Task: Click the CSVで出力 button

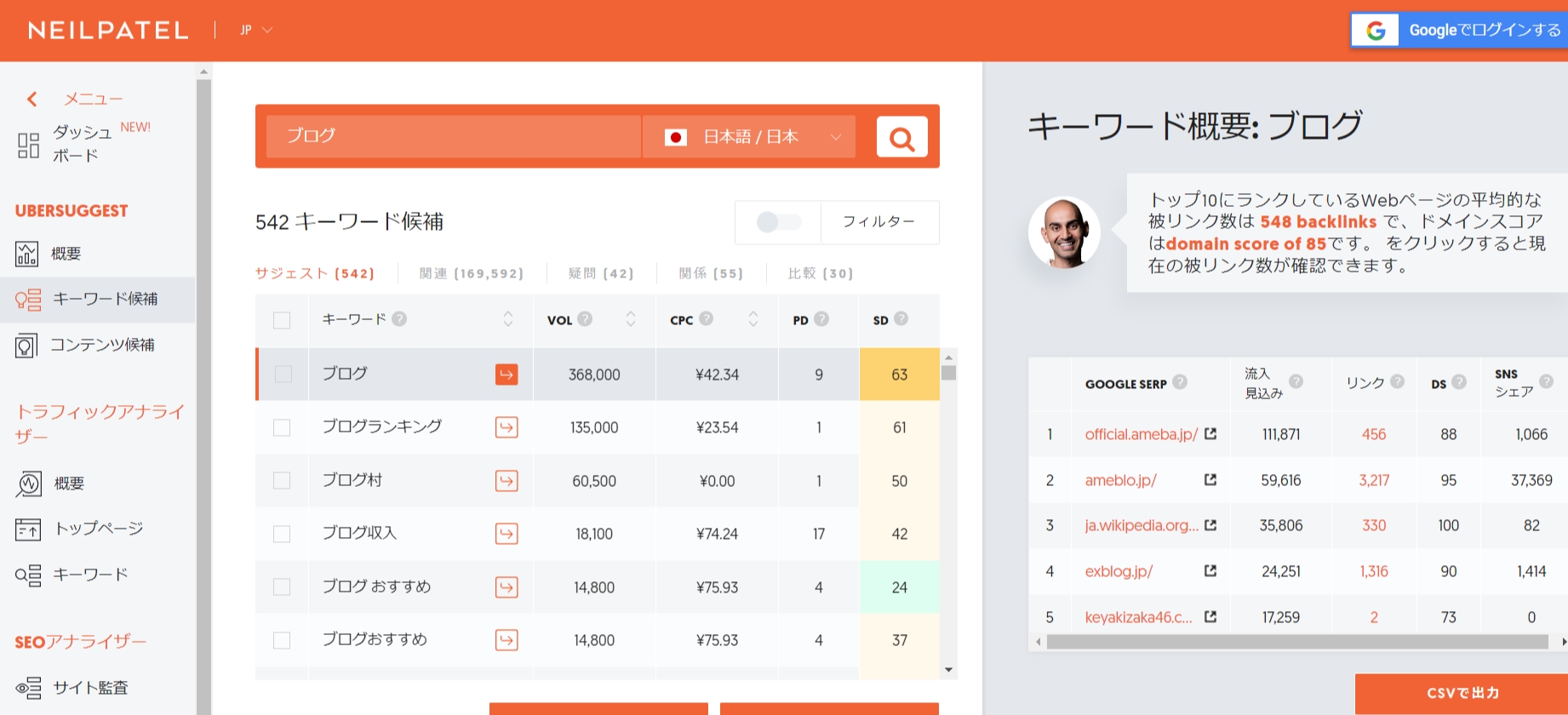Action: (1462, 694)
